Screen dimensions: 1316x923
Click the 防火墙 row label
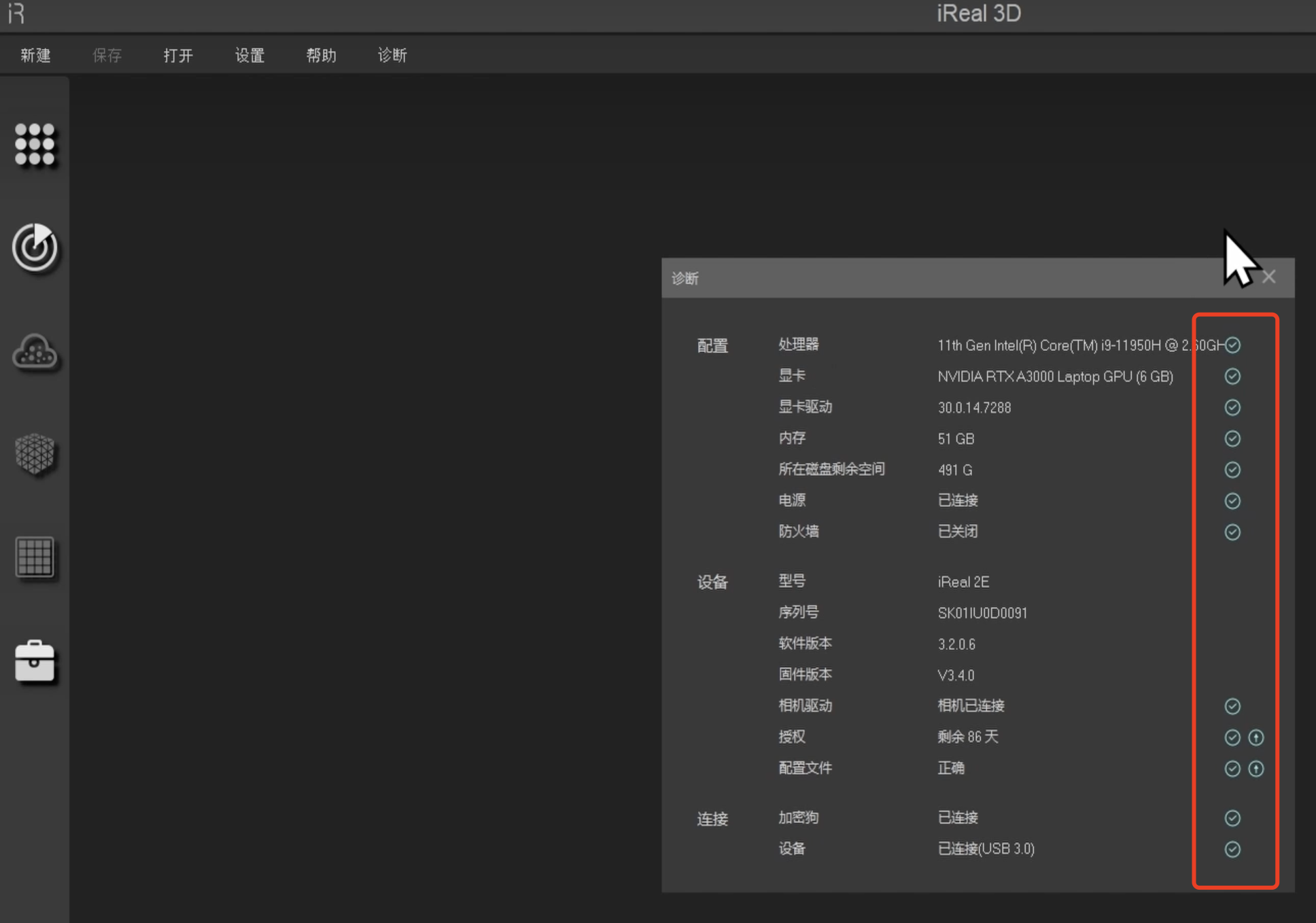(x=799, y=532)
